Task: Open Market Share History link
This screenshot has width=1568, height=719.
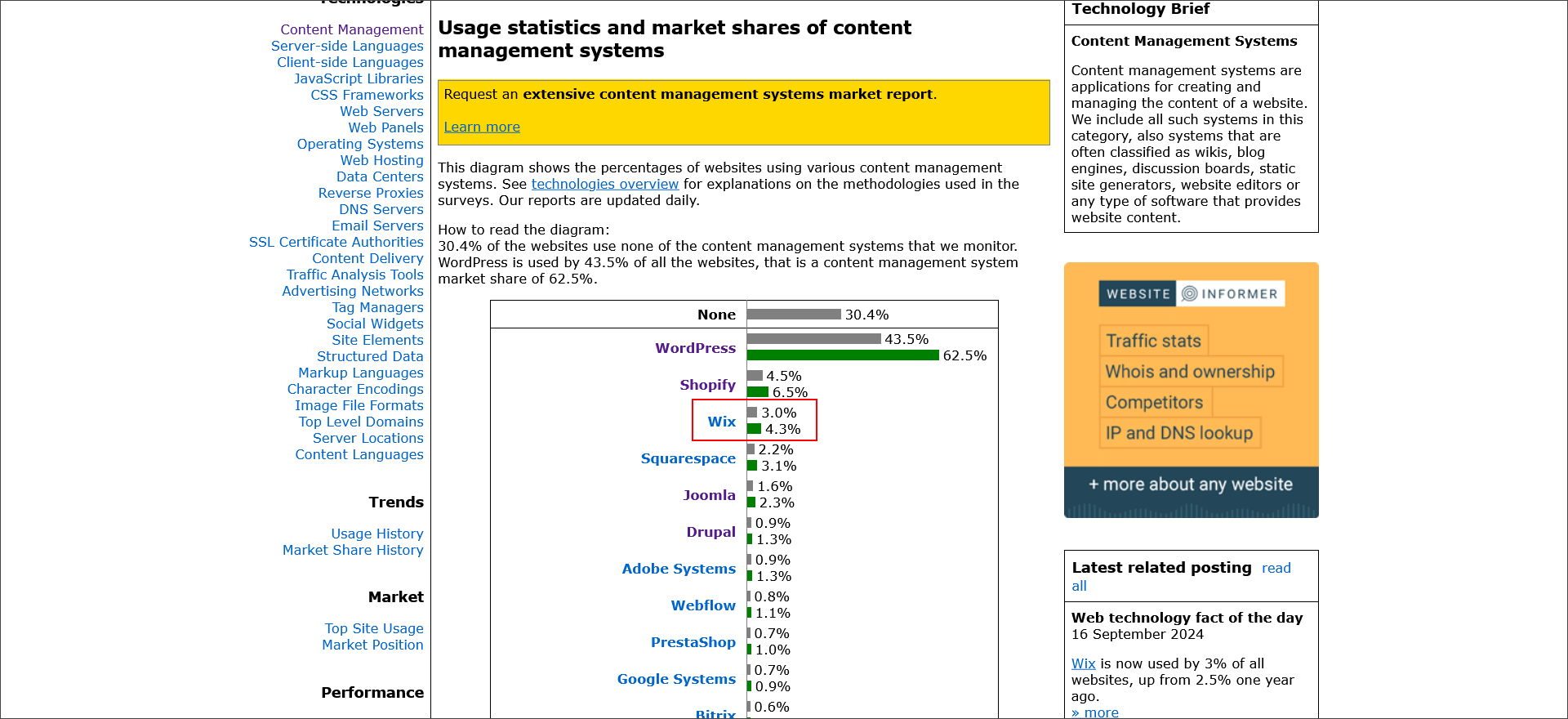Action: coord(353,550)
